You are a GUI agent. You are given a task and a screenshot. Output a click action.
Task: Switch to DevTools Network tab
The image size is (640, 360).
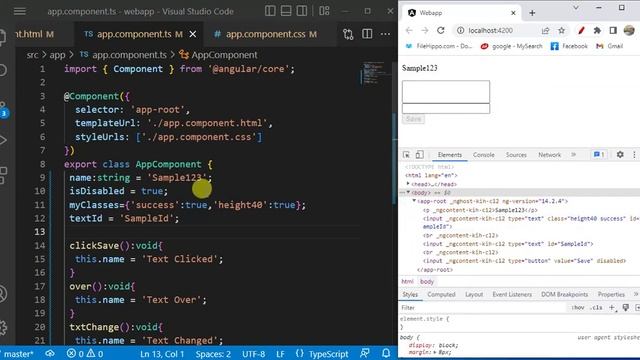[x=549, y=155]
